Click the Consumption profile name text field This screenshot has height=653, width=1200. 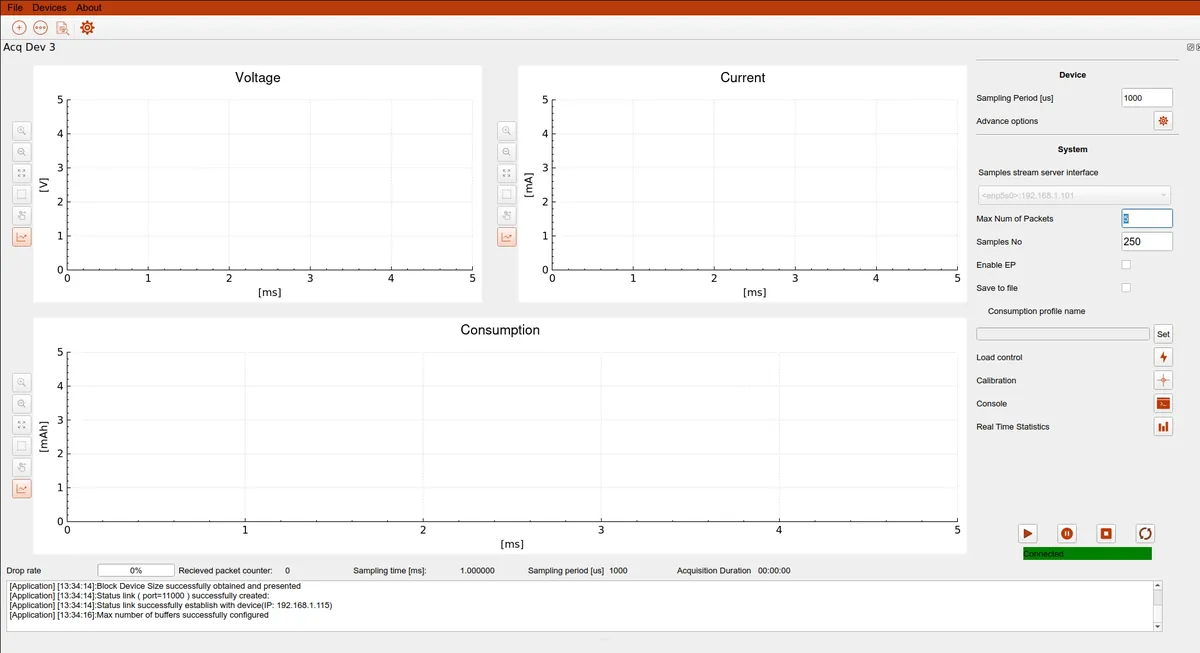click(x=1063, y=334)
